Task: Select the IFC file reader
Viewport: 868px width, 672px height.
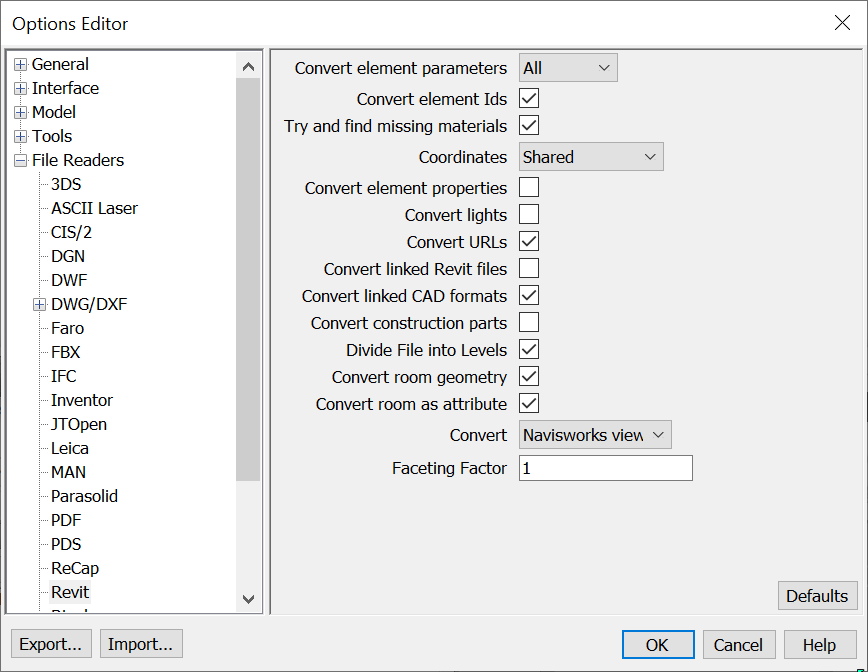Action: 62,376
